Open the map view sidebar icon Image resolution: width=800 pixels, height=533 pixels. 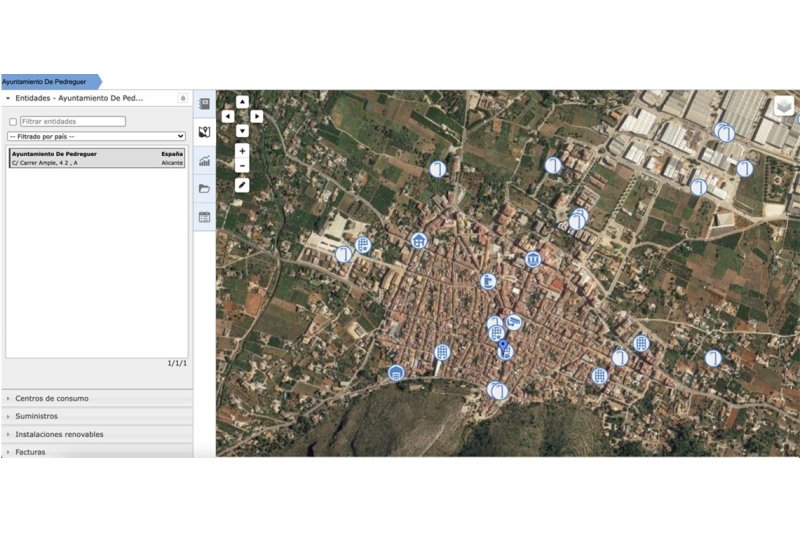[204, 131]
